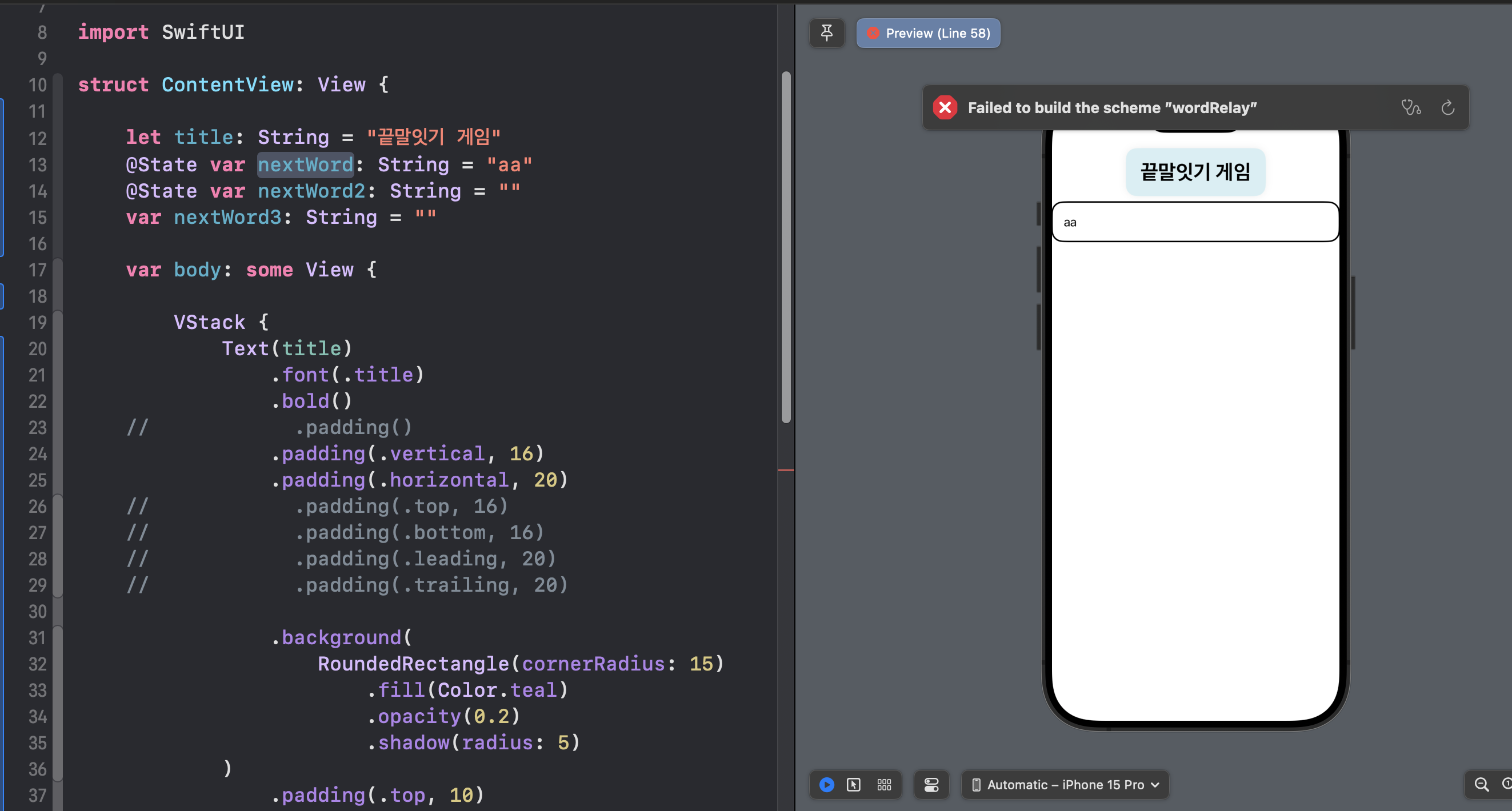
Task: Click the commented .trailing padding line
Action: [x=432, y=585]
